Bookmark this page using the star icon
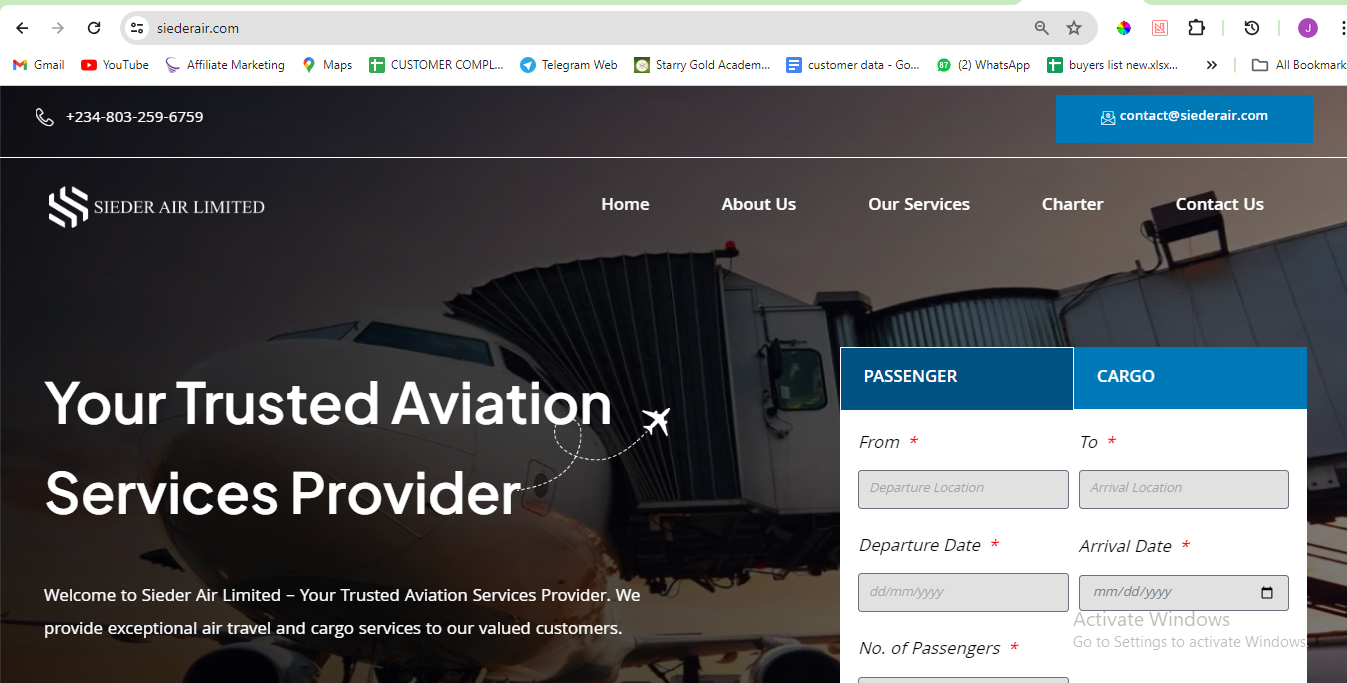 [x=1074, y=28]
